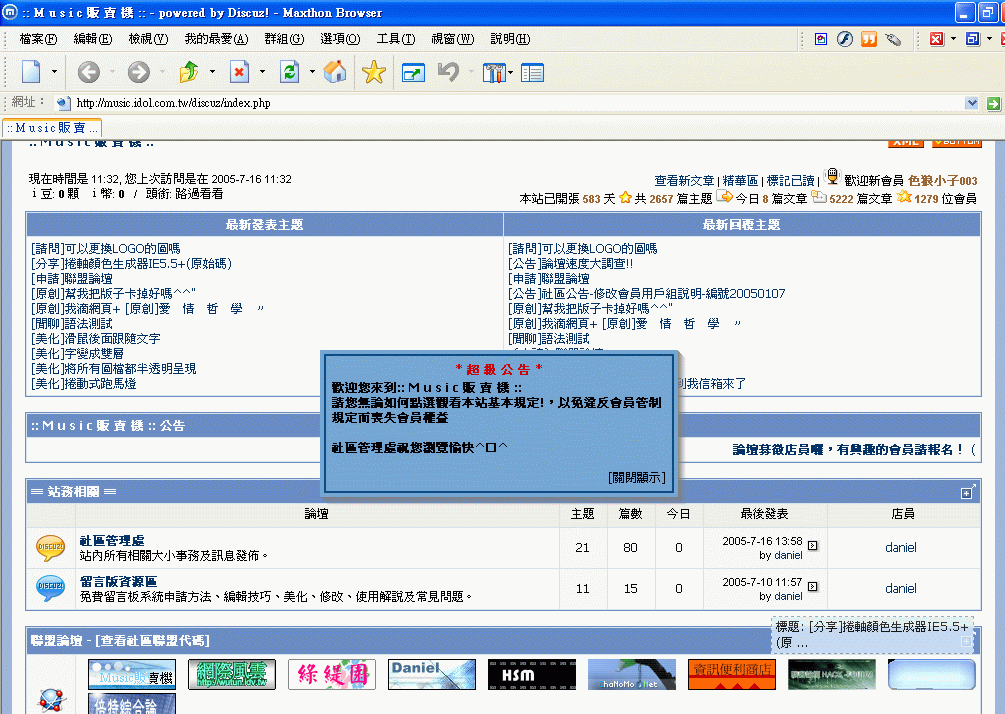Screen dimensions: 1005x714
Task: Click the 網際風雲 alliance banner
Action: (x=232, y=674)
